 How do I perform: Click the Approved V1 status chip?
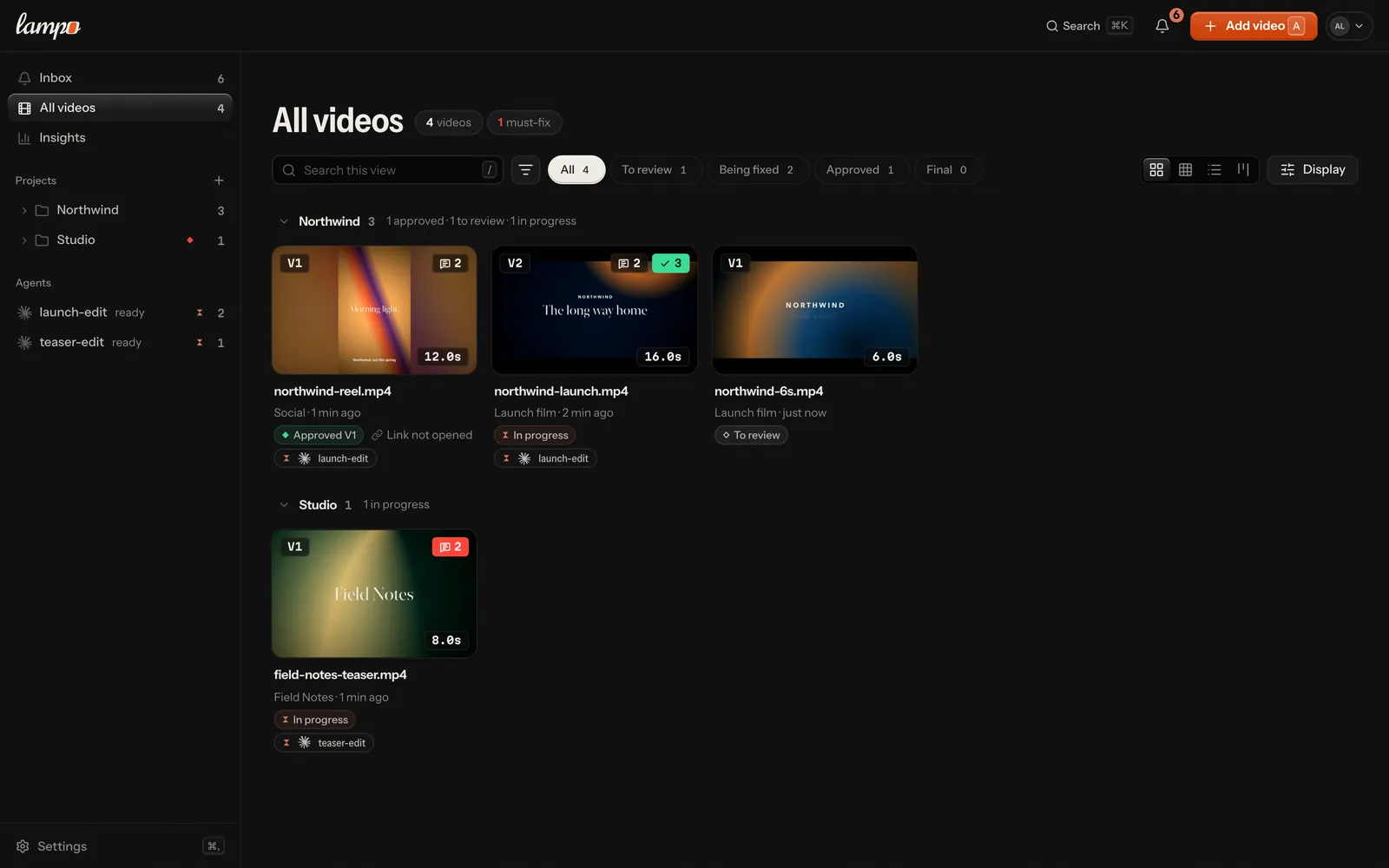pos(319,436)
